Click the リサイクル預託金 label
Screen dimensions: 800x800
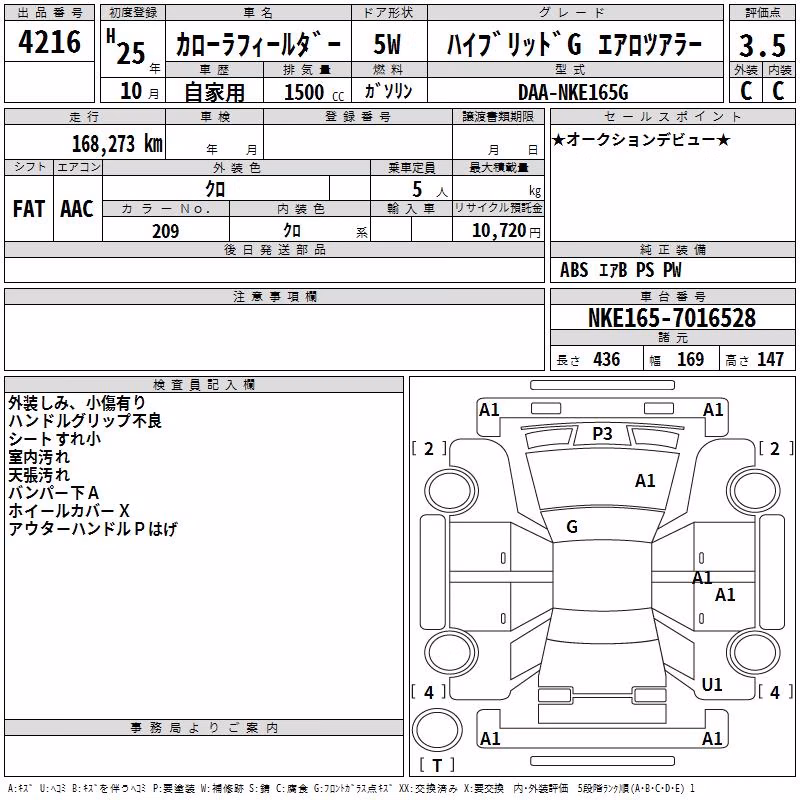tap(498, 208)
